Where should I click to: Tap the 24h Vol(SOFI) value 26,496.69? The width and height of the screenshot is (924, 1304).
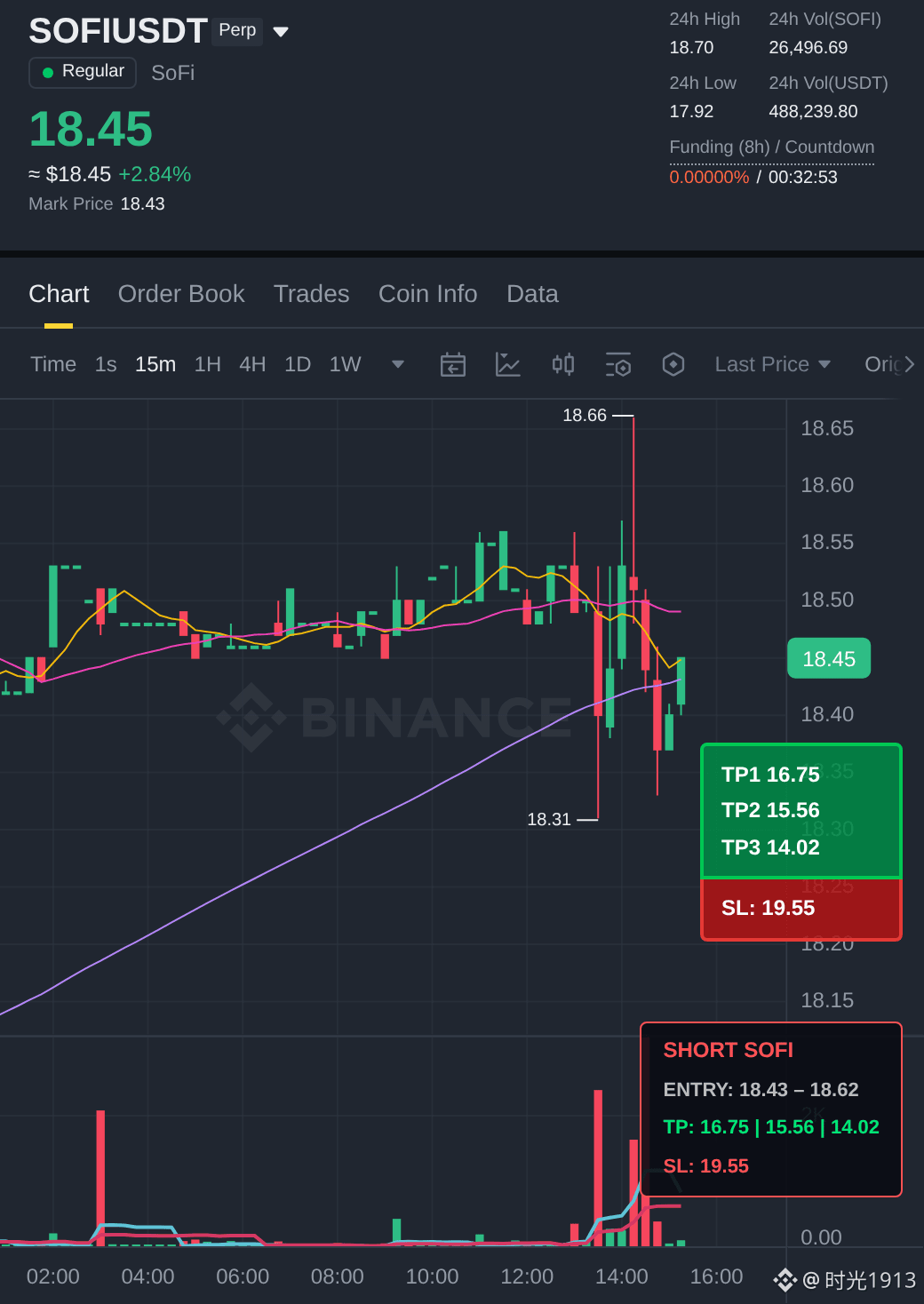coord(808,47)
